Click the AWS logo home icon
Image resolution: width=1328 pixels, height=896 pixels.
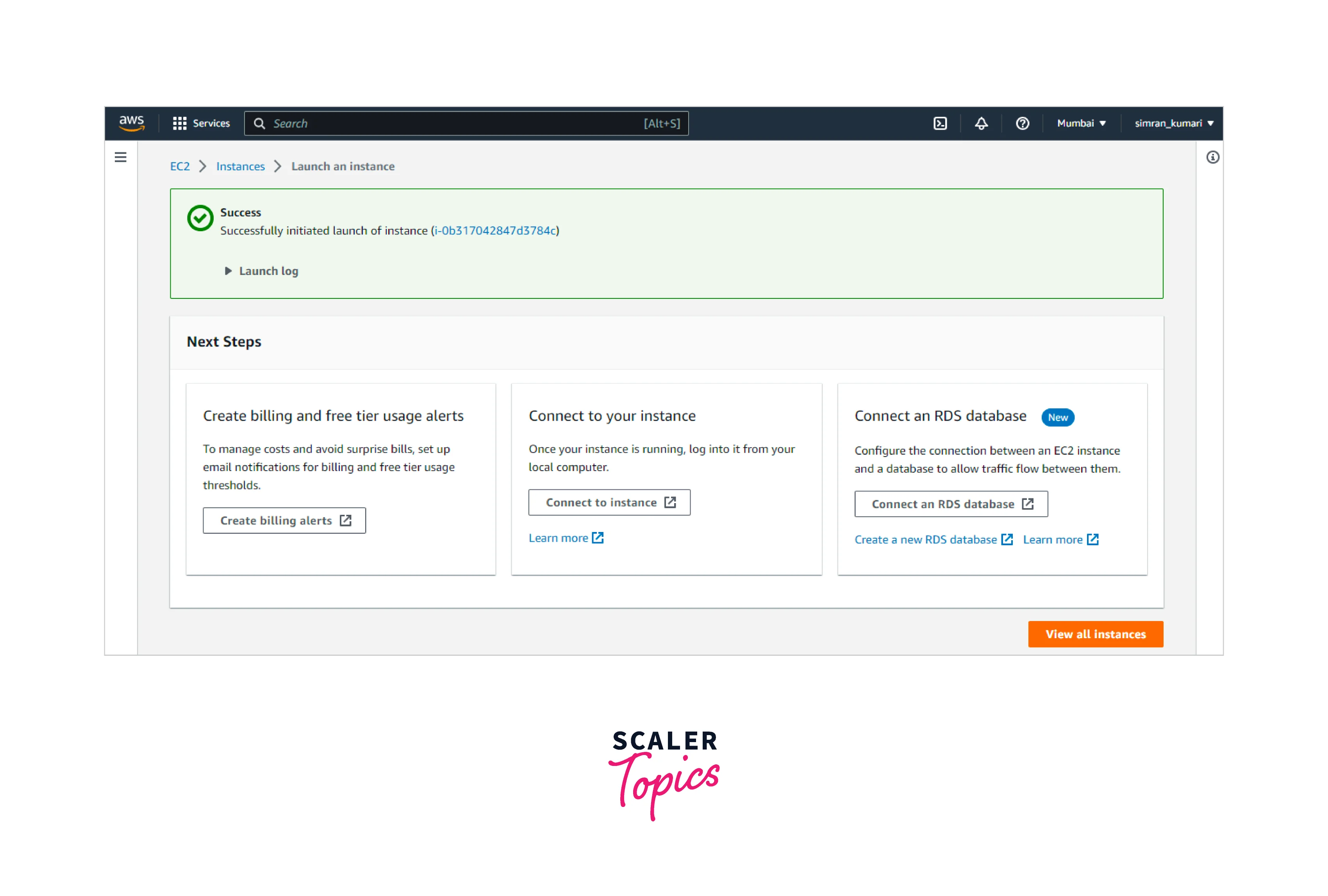(131, 123)
